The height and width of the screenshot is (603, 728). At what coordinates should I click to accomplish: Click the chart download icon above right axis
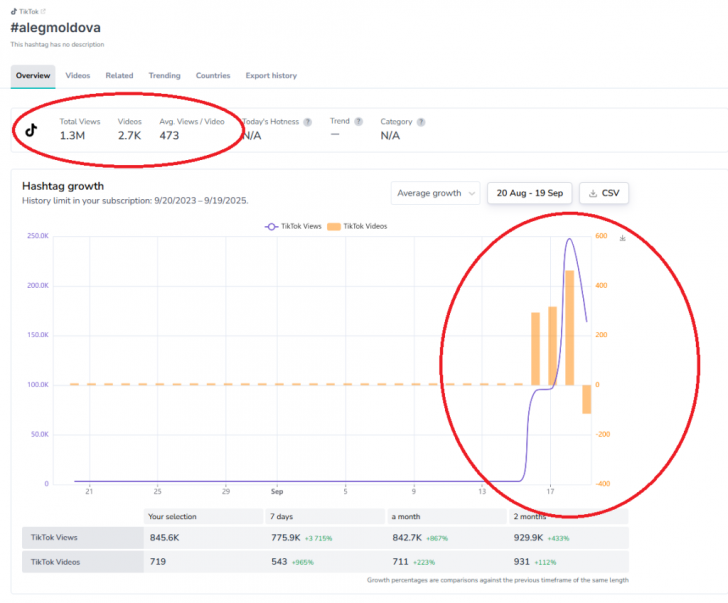[x=623, y=238]
